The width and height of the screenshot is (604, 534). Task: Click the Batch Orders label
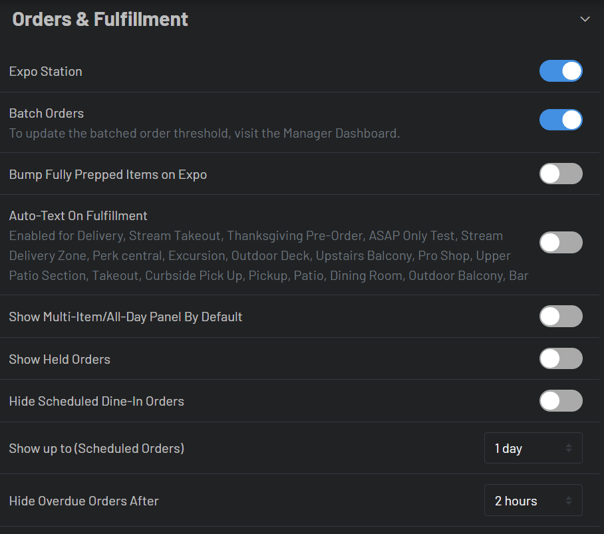coord(47,113)
